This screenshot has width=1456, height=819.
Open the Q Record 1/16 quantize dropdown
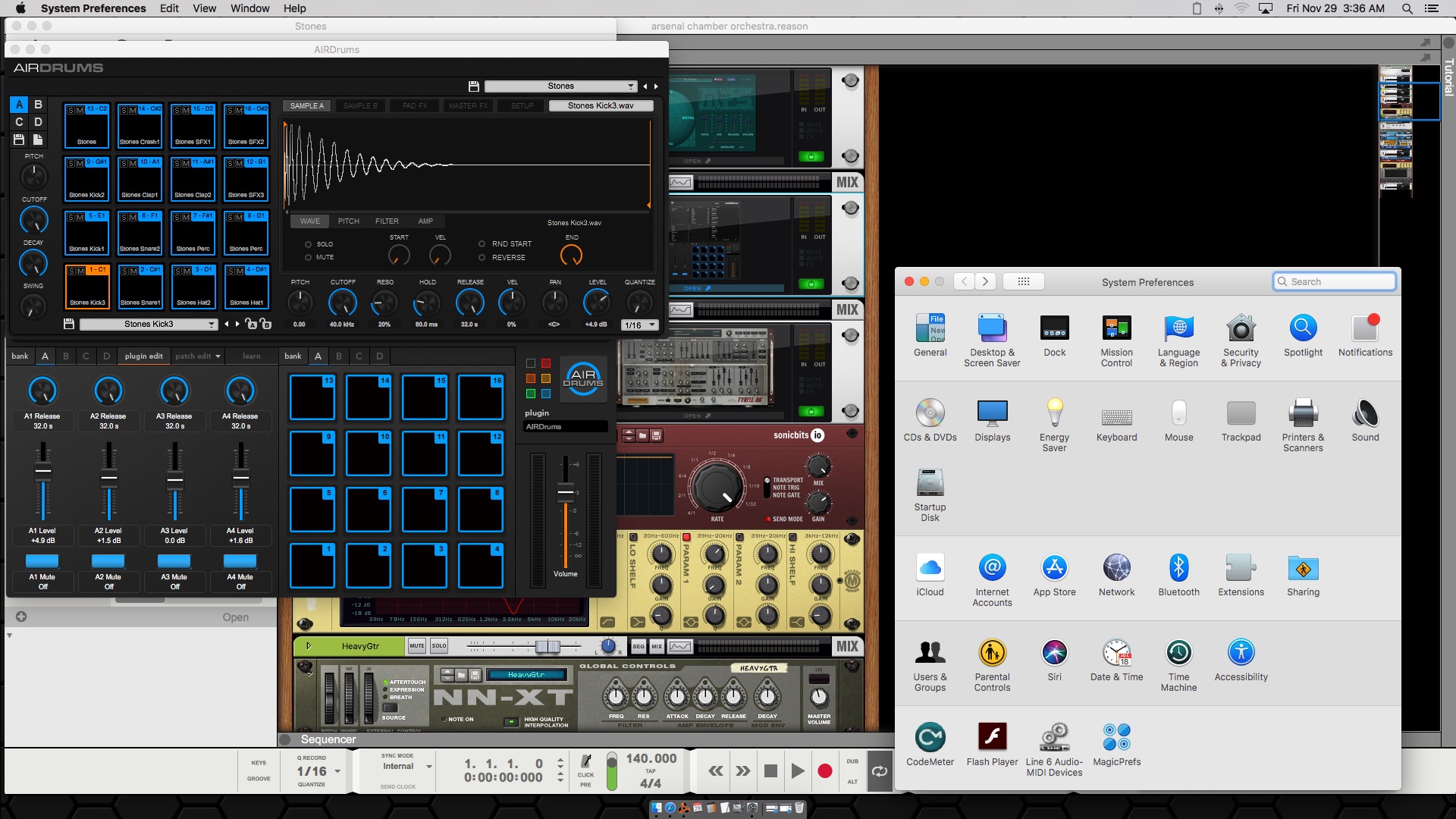coord(318,771)
